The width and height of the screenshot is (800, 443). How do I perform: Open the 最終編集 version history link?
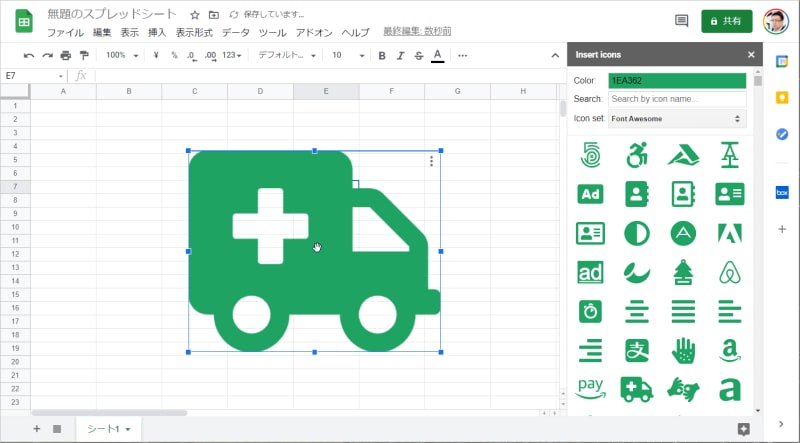416,32
